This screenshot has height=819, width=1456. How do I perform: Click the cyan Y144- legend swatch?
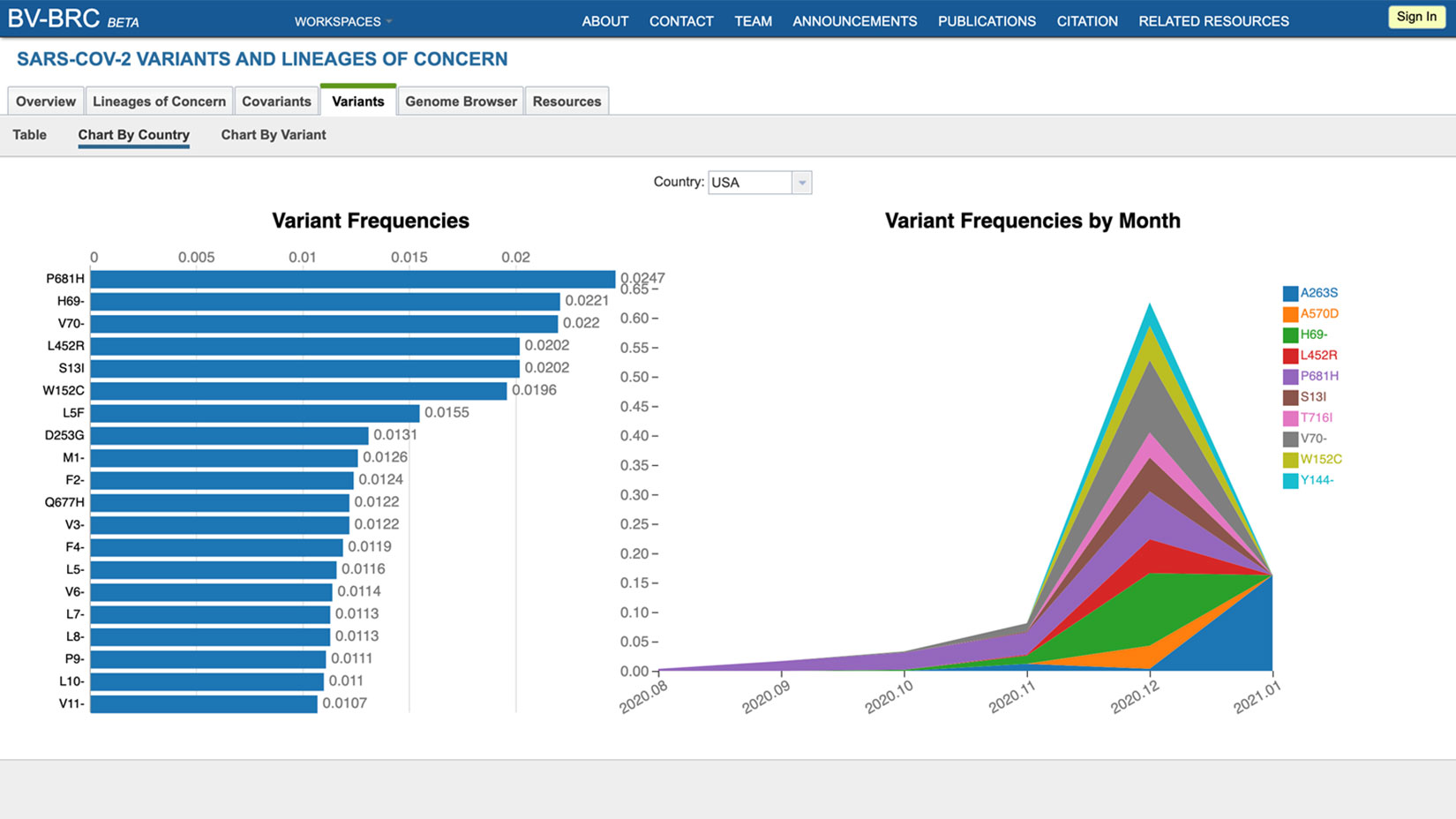click(1290, 481)
